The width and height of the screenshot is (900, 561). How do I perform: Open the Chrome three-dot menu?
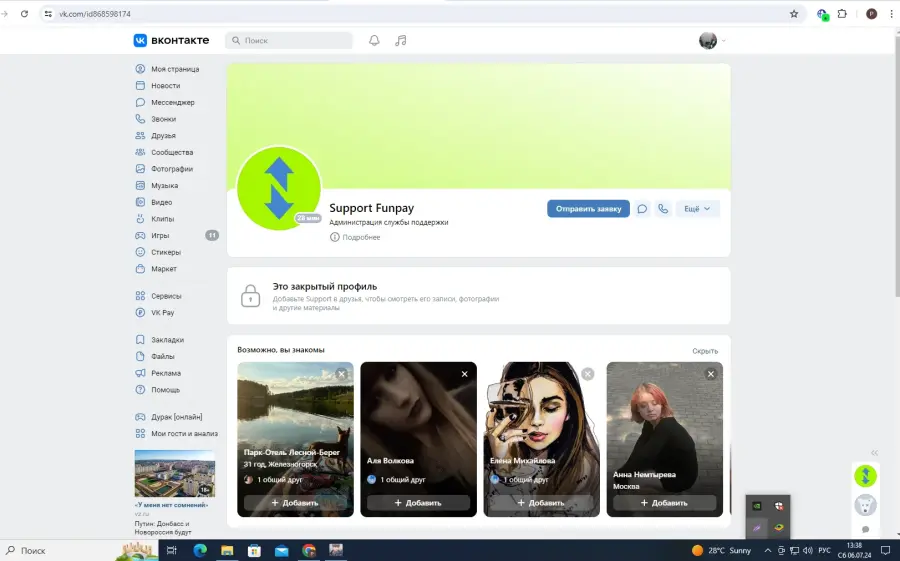(x=891, y=14)
